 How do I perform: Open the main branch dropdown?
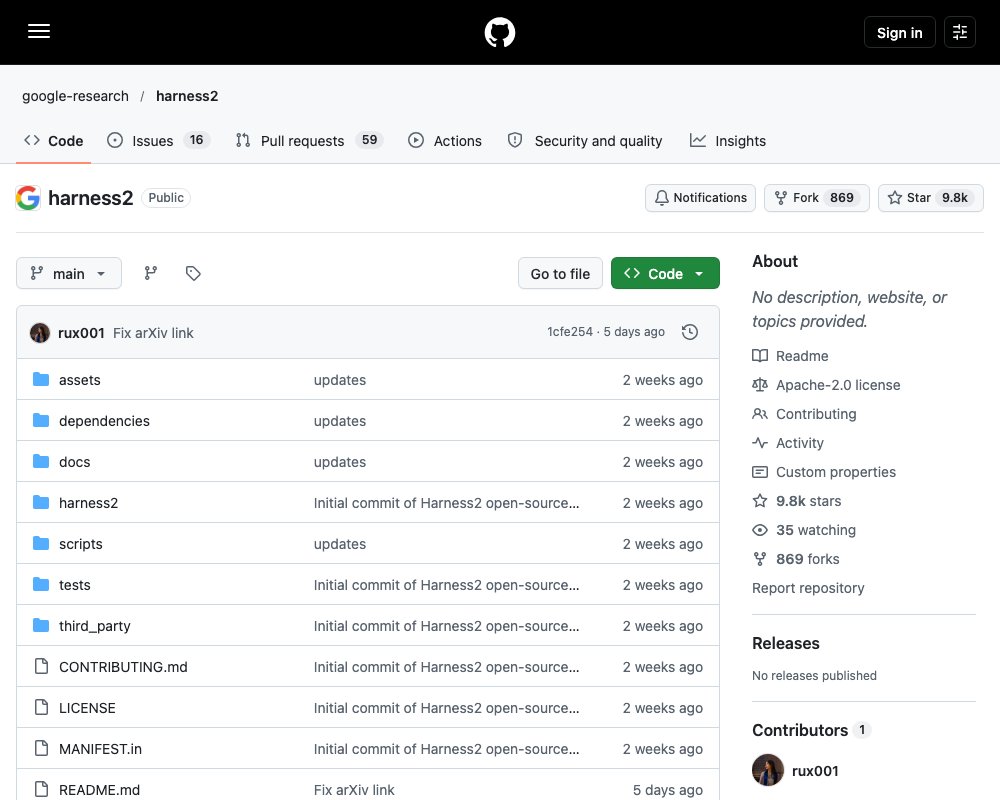pyautogui.click(x=69, y=274)
